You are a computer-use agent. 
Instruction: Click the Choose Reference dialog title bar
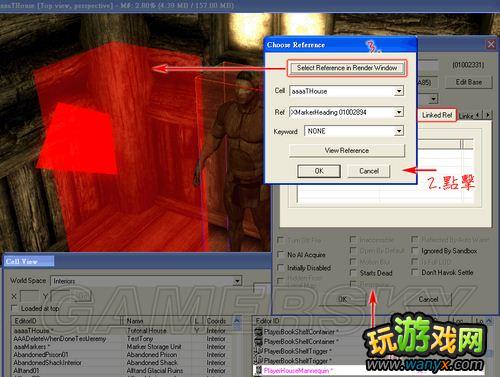click(341, 45)
